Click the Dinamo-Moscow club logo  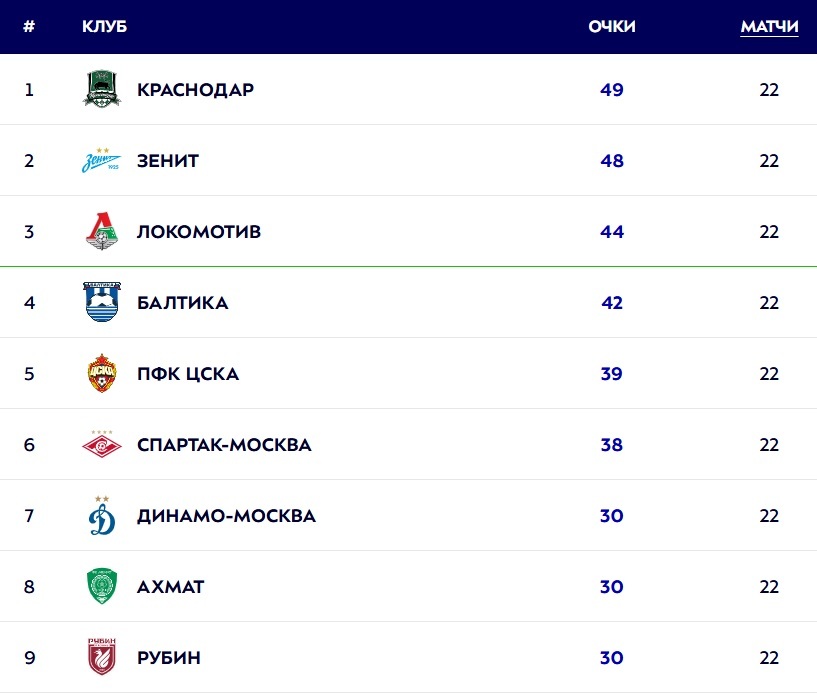point(101,515)
